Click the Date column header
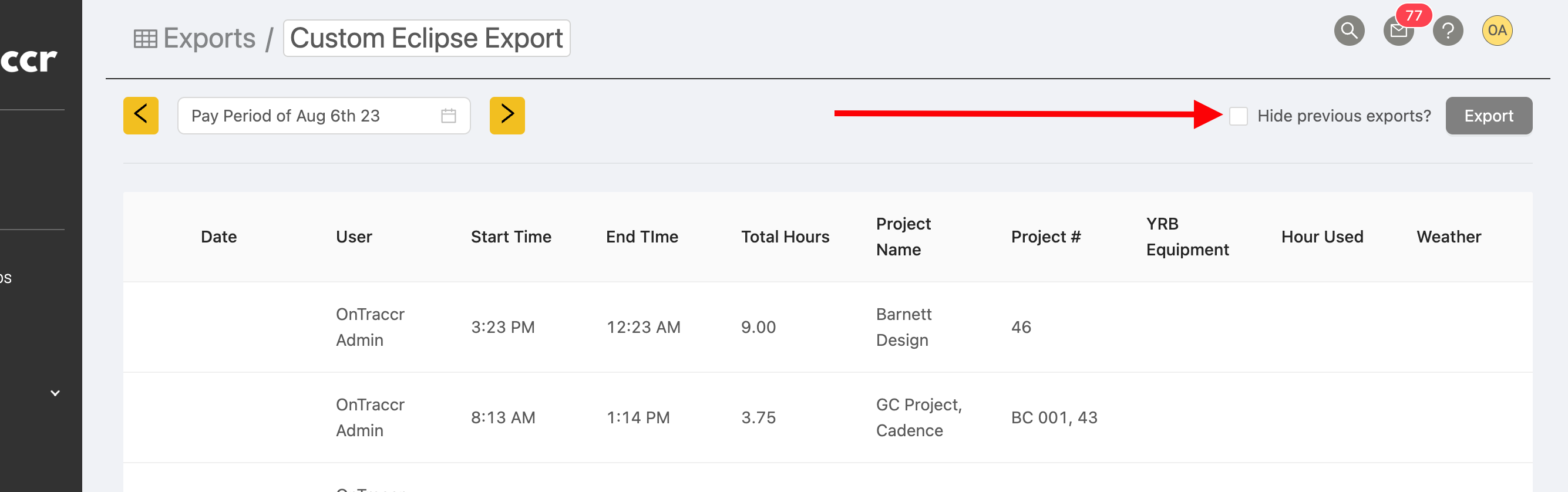The image size is (1568, 492). coord(218,237)
